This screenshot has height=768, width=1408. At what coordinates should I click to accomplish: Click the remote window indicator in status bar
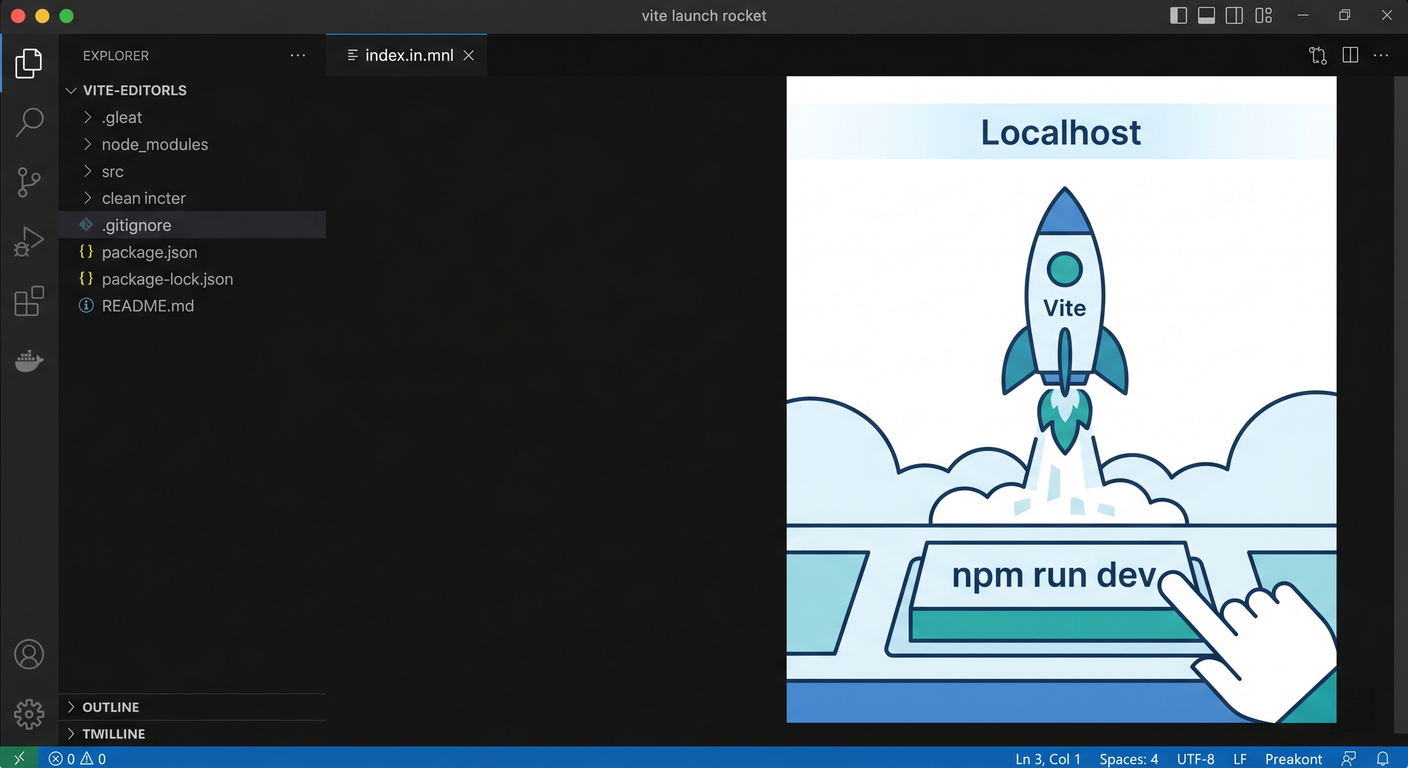pos(19,758)
